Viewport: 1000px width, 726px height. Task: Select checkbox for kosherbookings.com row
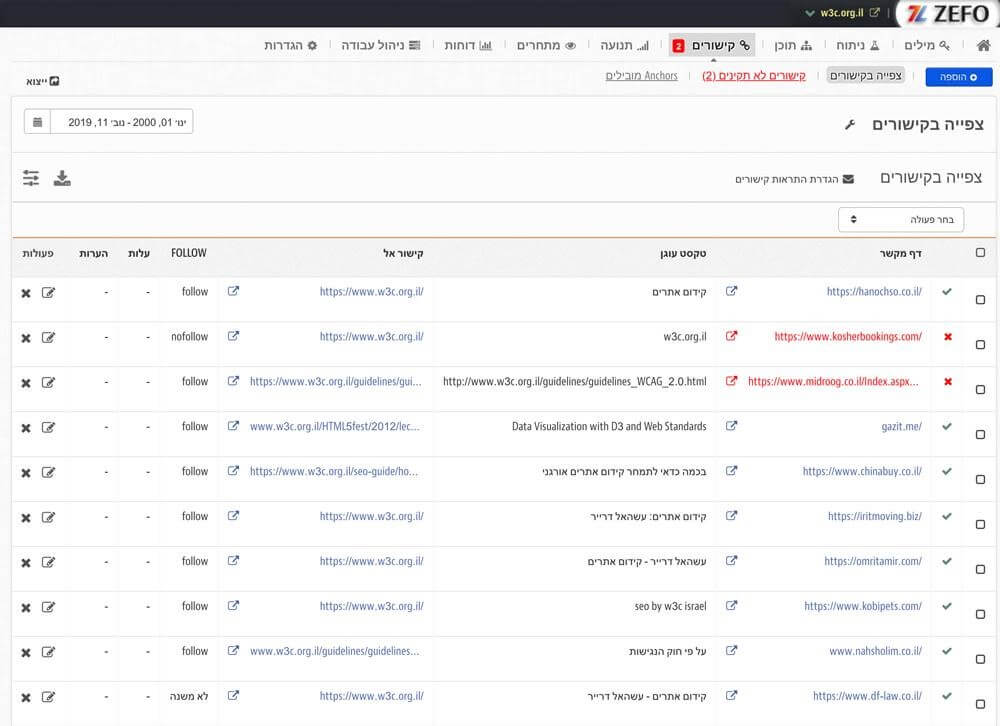tap(980, 344)
